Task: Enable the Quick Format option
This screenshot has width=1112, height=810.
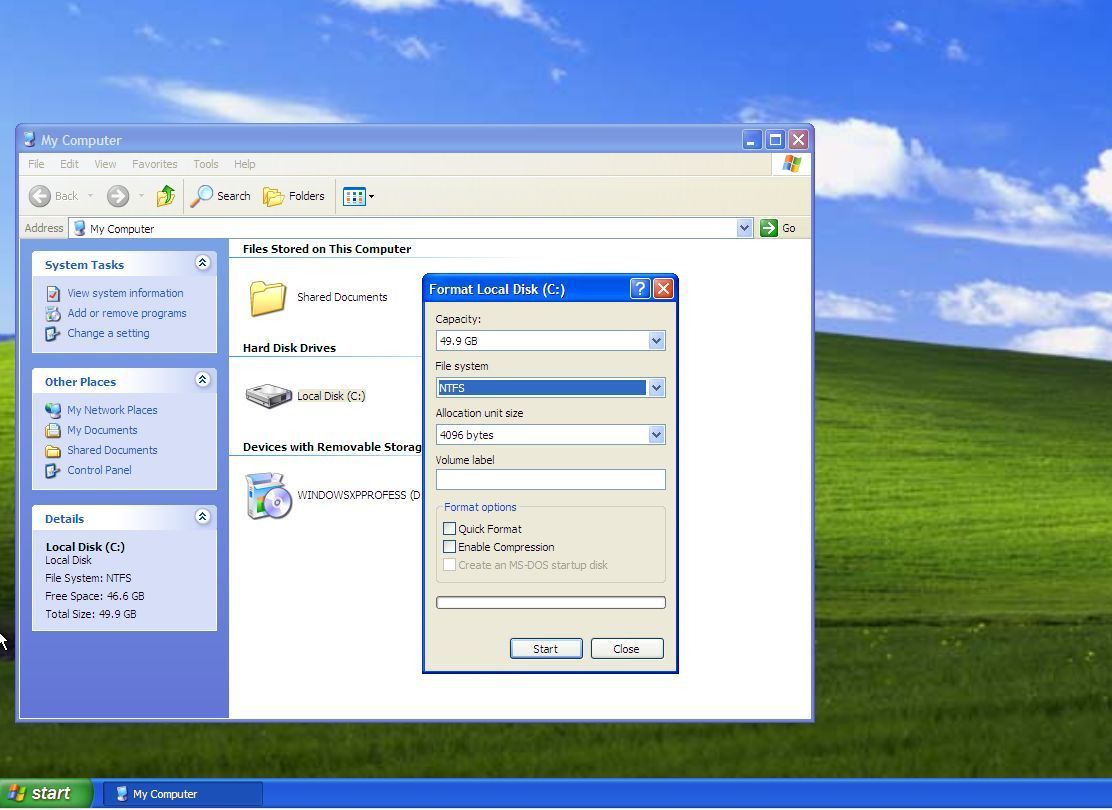Action: point(450,528)
